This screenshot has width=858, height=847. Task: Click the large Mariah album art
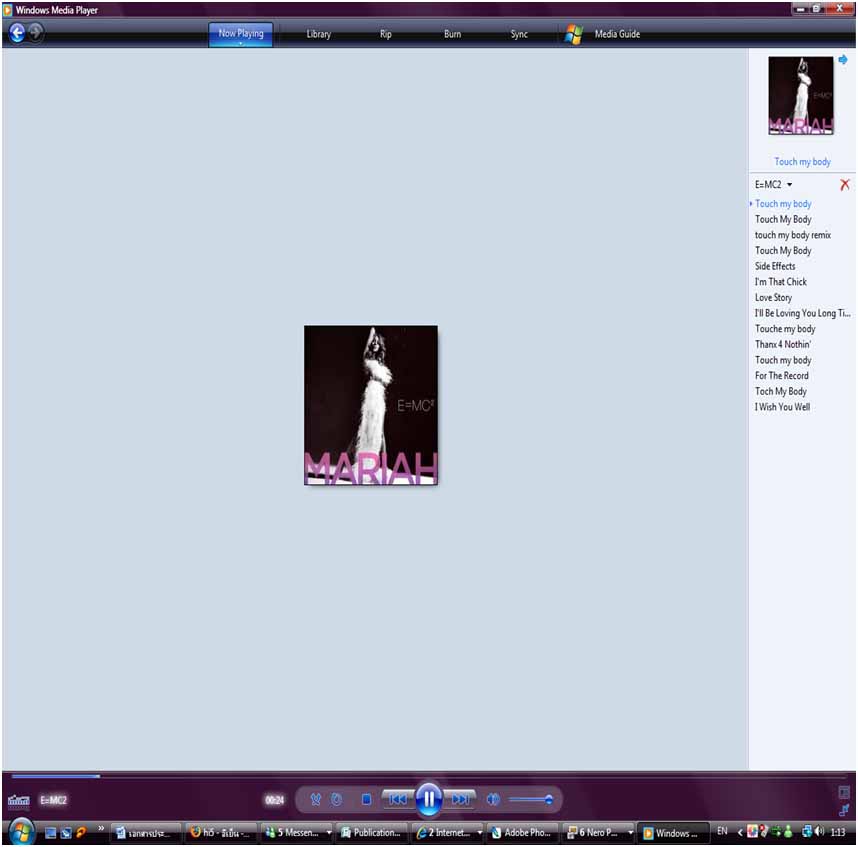tap(371, 405)
